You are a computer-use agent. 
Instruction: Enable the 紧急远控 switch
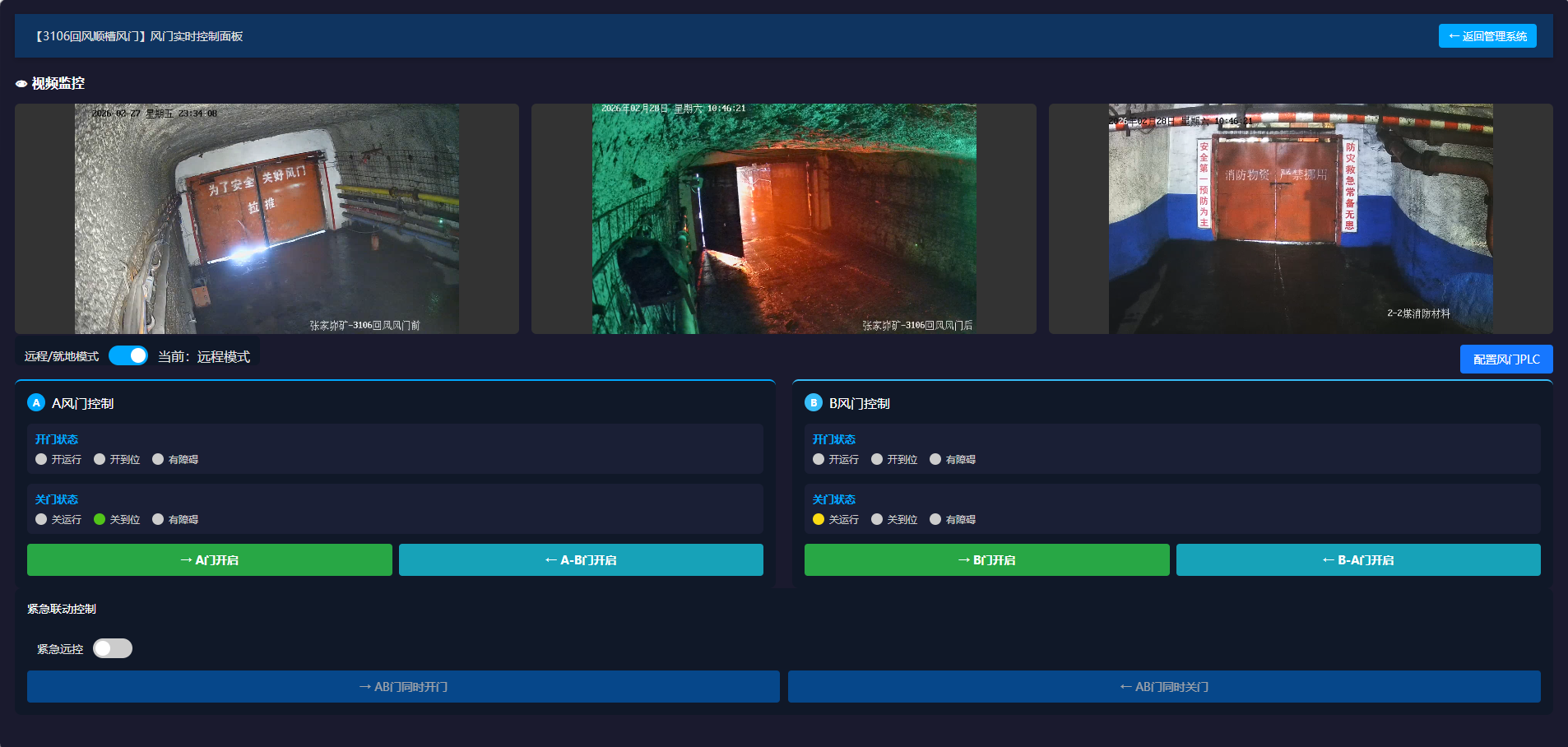click(x=113, y=648)
